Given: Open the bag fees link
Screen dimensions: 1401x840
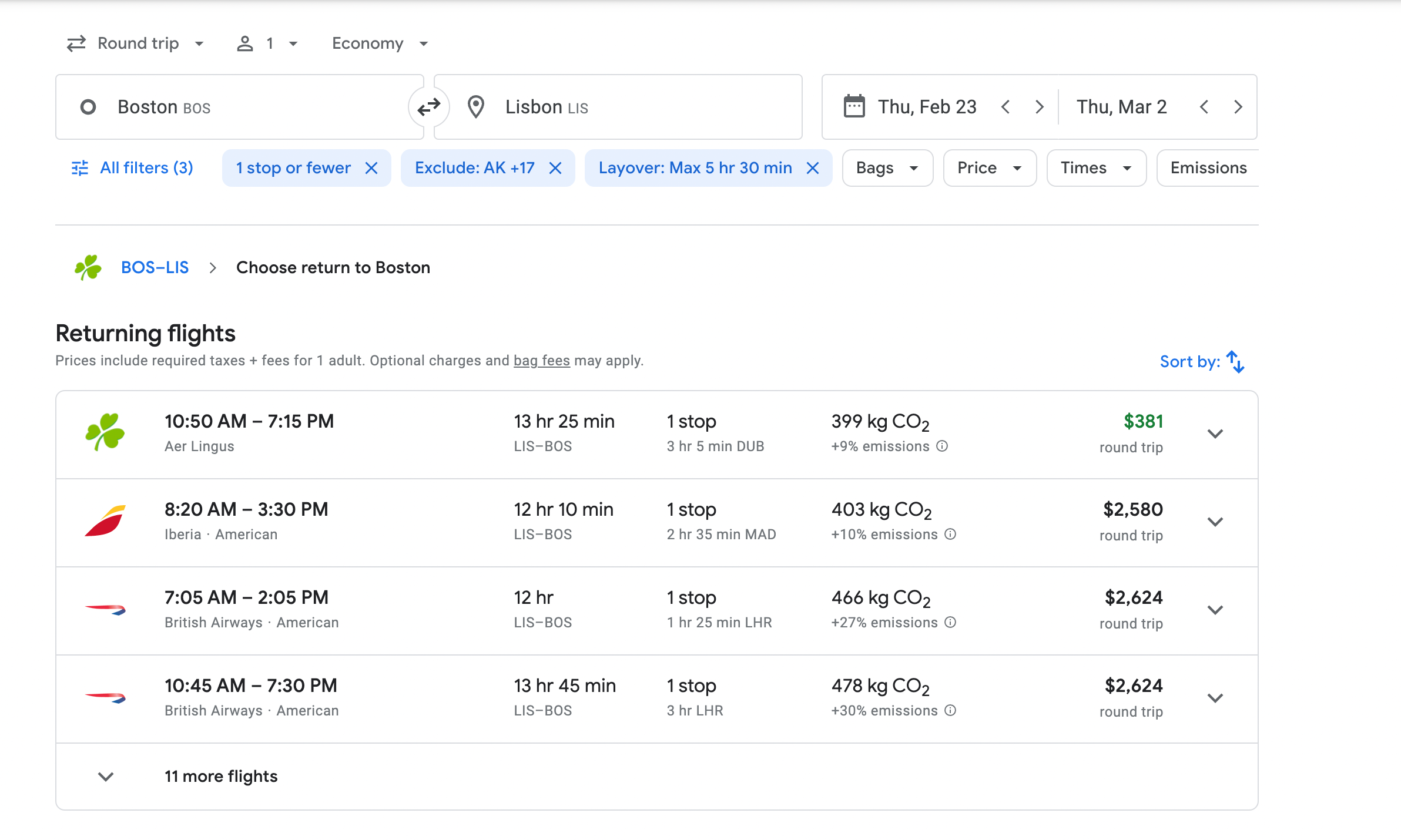Looking at the screenshot, I should pyautogui.click(x=541, y=361).
